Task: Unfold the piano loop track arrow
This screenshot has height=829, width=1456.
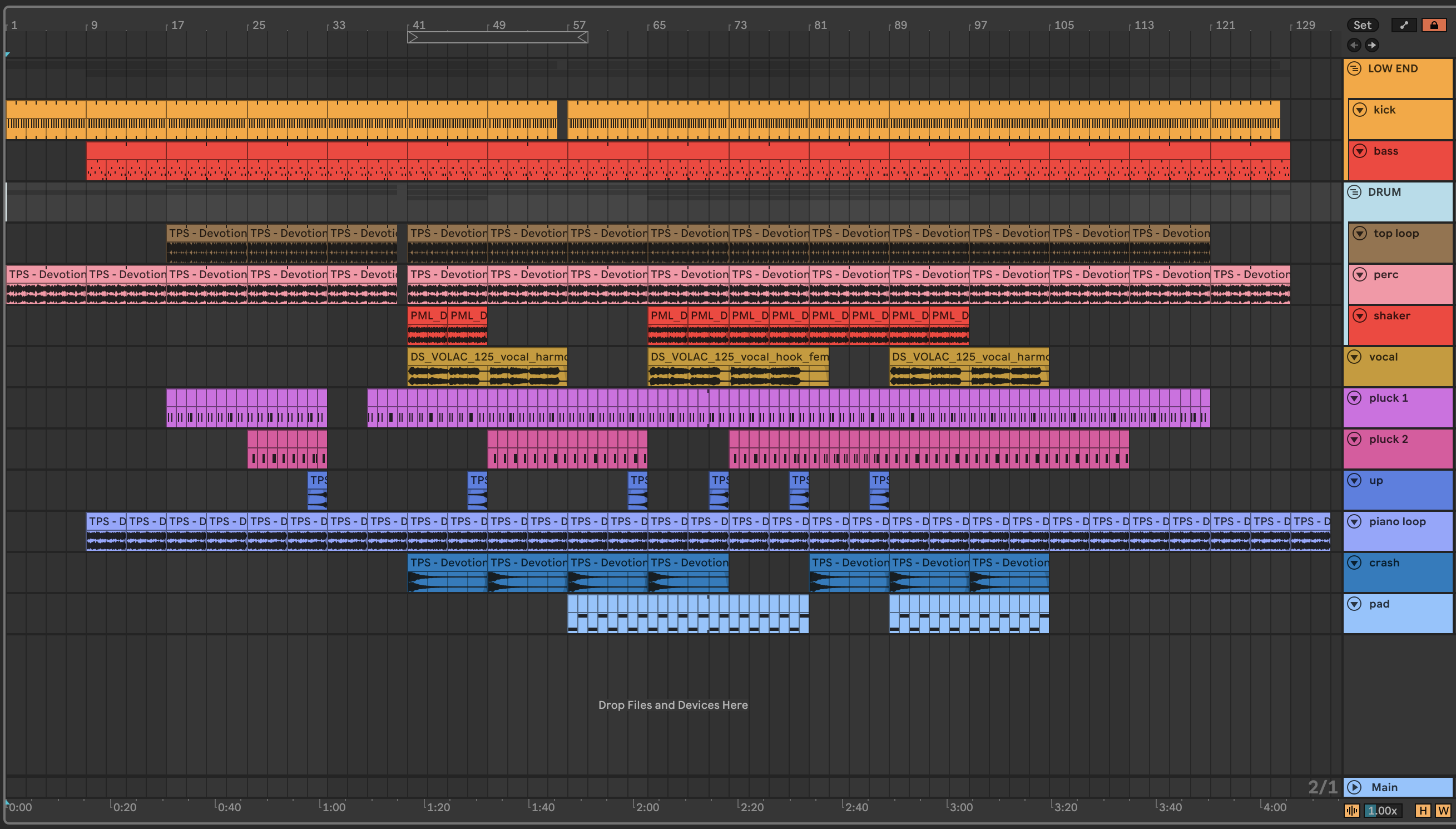Action: point(1355,521)
